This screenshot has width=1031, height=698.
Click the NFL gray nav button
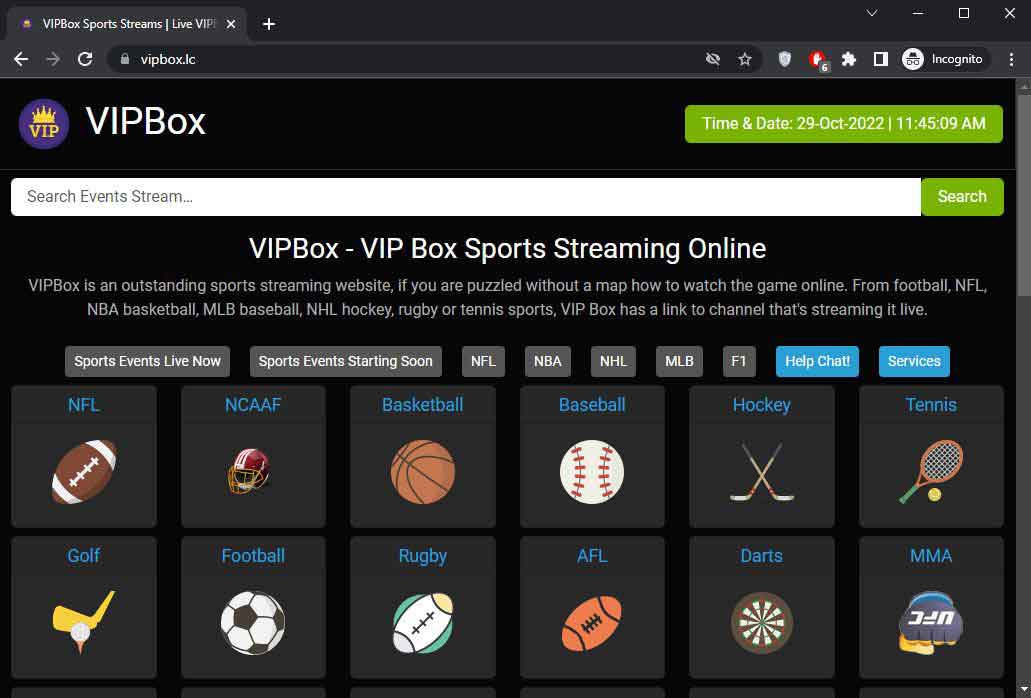[x=483, y=361]
